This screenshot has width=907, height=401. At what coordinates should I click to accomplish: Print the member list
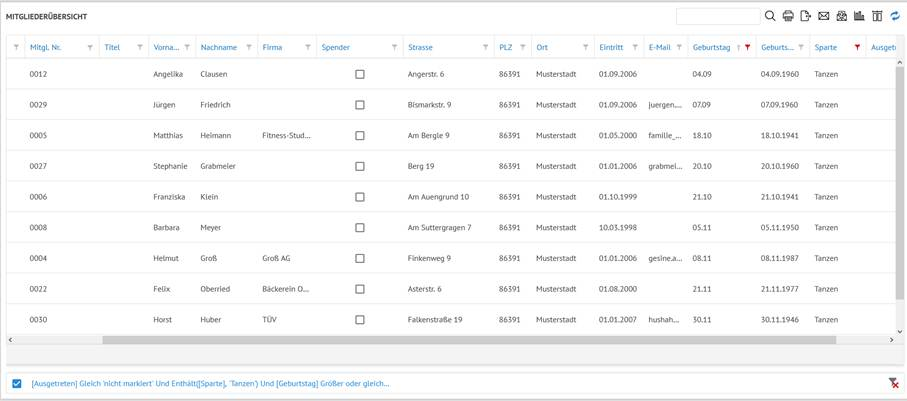coord(788,16)
